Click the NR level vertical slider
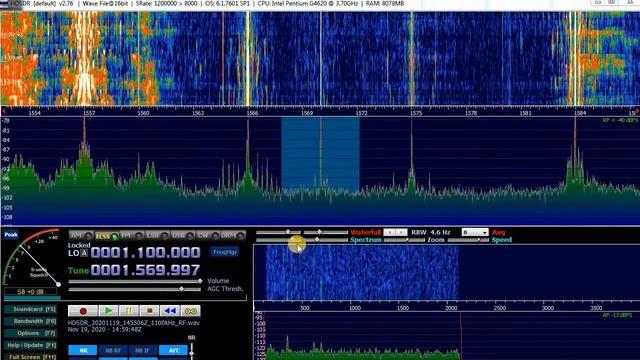640x360 pixels. [x=191, y=351]
